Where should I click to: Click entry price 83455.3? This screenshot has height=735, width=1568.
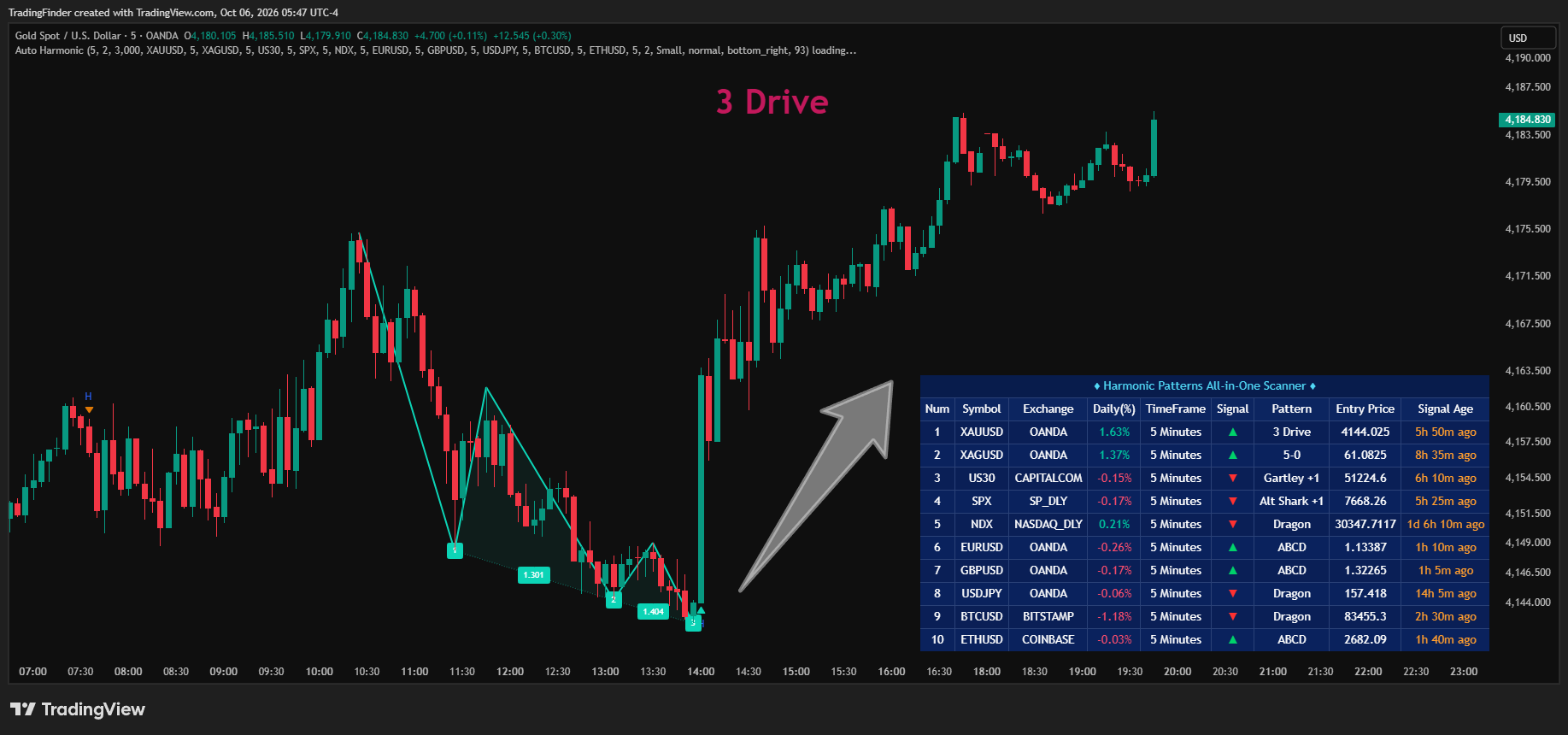coord(1365,617)
